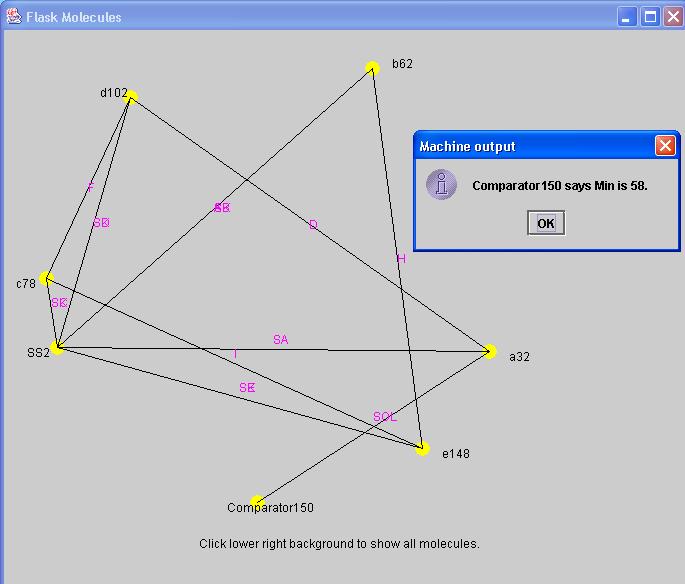Maximize the Flask Molecules window

click(649, 17)
